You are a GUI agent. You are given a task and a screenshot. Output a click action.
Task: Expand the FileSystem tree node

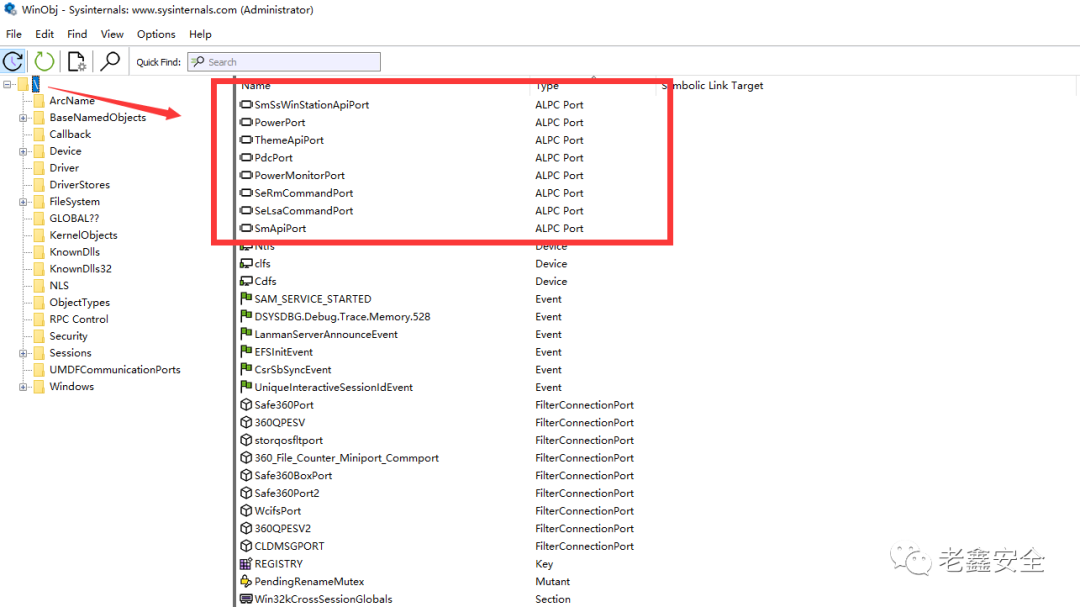[23, 202]
